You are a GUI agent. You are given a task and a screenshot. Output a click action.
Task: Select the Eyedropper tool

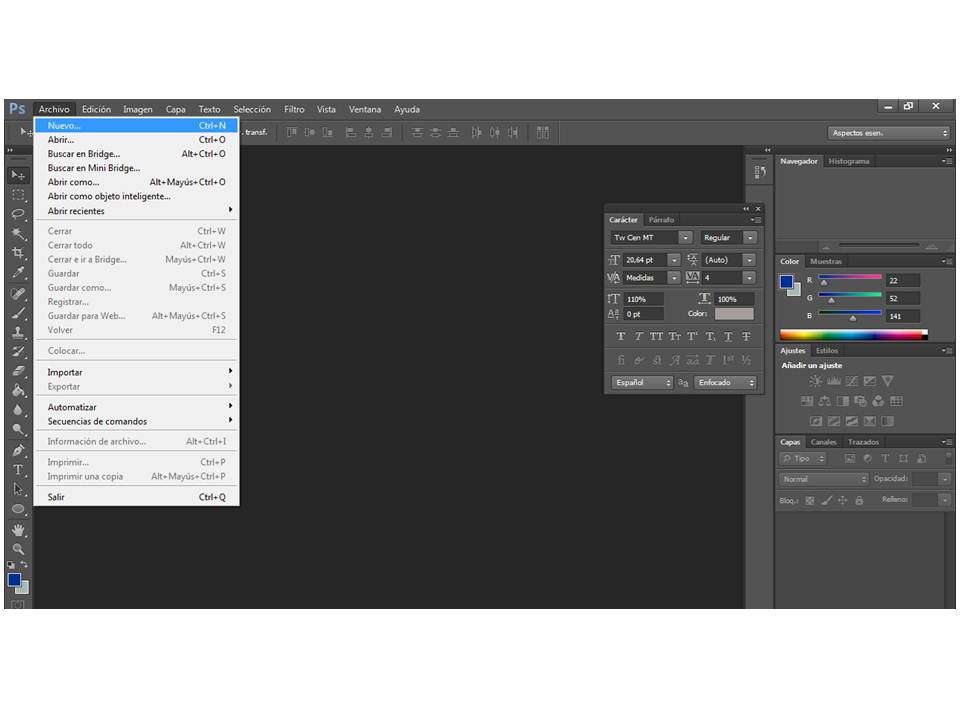click(x=18, y=272)
